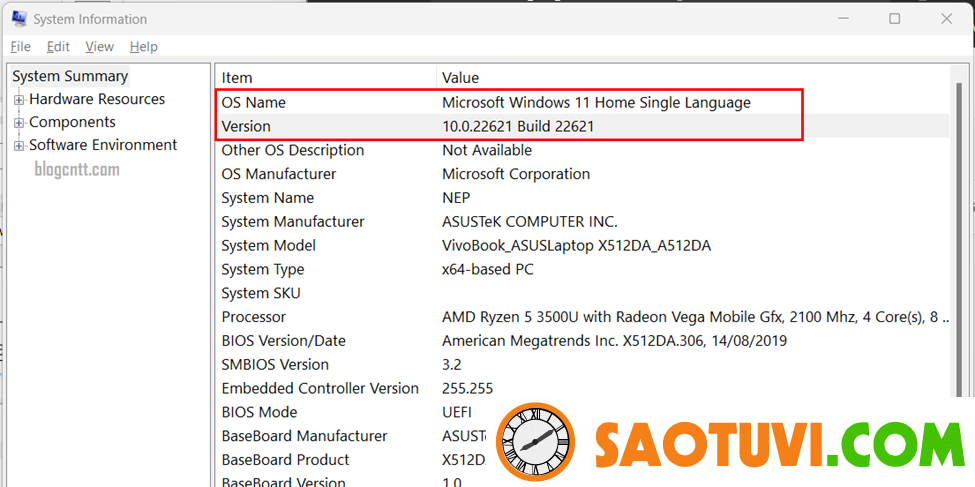Select the Hardware Resources tree item
Image resolution: width=975 pixels, height=487 pixels.
coord(97,100)
